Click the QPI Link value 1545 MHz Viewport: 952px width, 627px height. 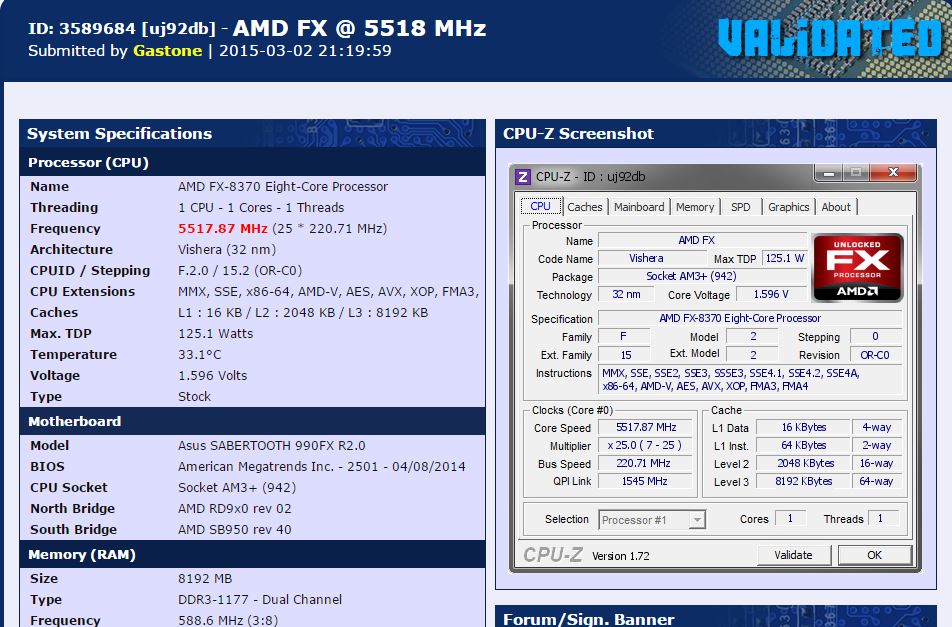[645, 481]
